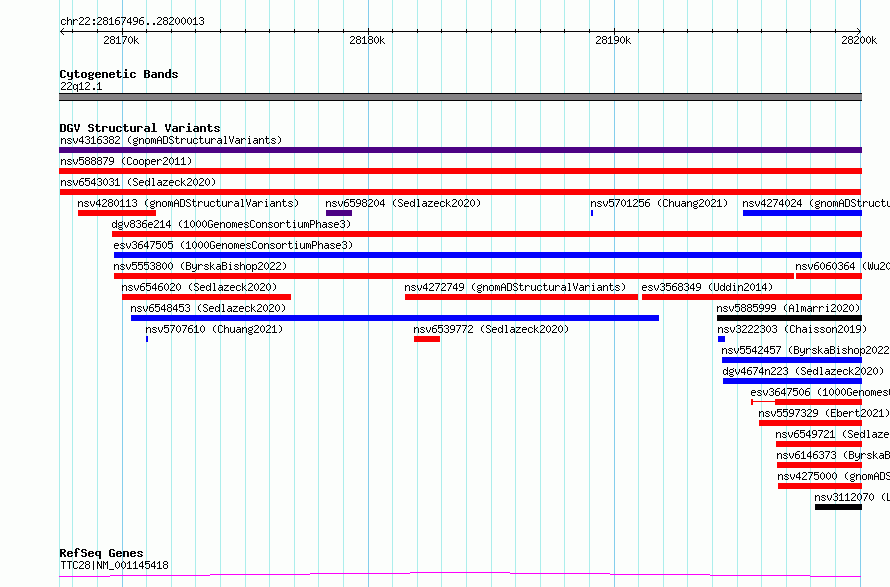Select the red nsv4275000 variant bar

point(820,486)
